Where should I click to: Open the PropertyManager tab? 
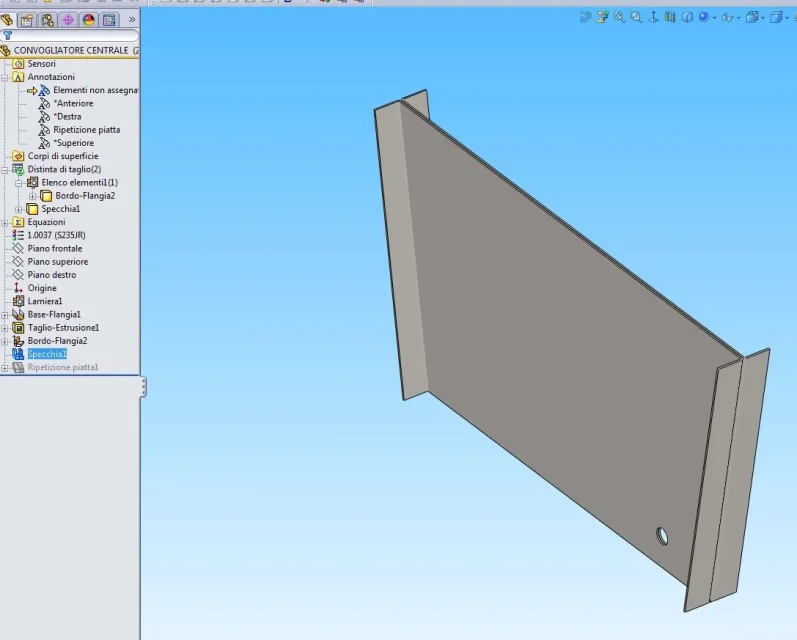(x=27, y=20)
